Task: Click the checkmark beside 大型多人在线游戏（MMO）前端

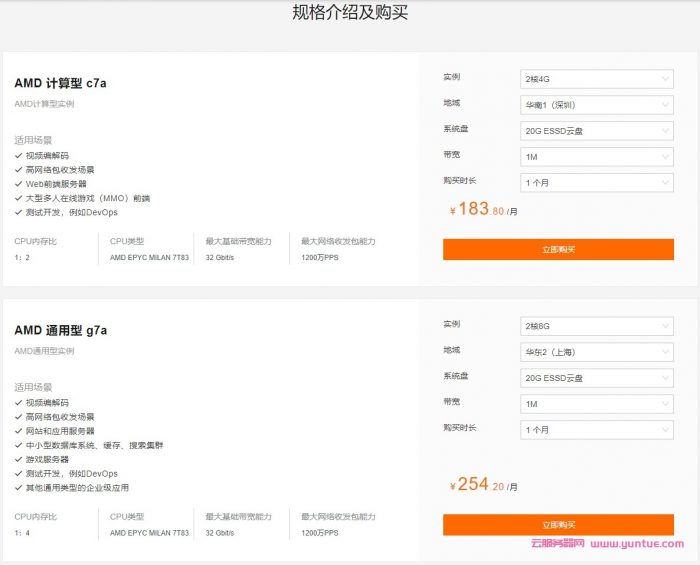Action: click(x=19, y=198)
